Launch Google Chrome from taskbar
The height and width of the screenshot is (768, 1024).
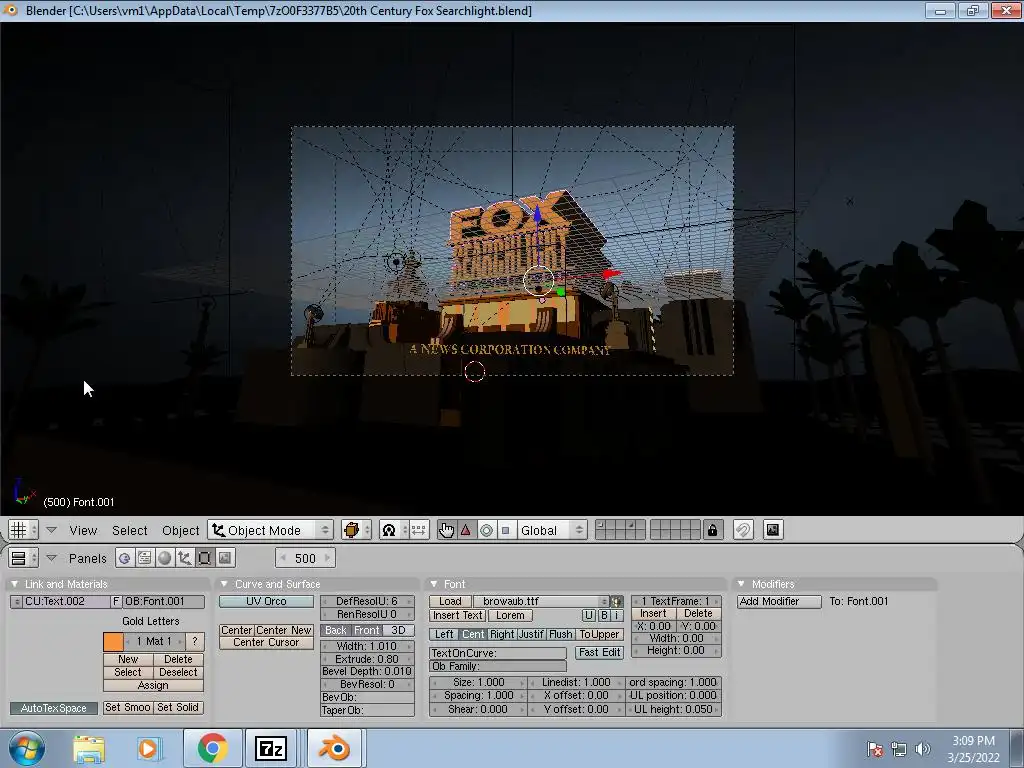[x=212, y=749]
